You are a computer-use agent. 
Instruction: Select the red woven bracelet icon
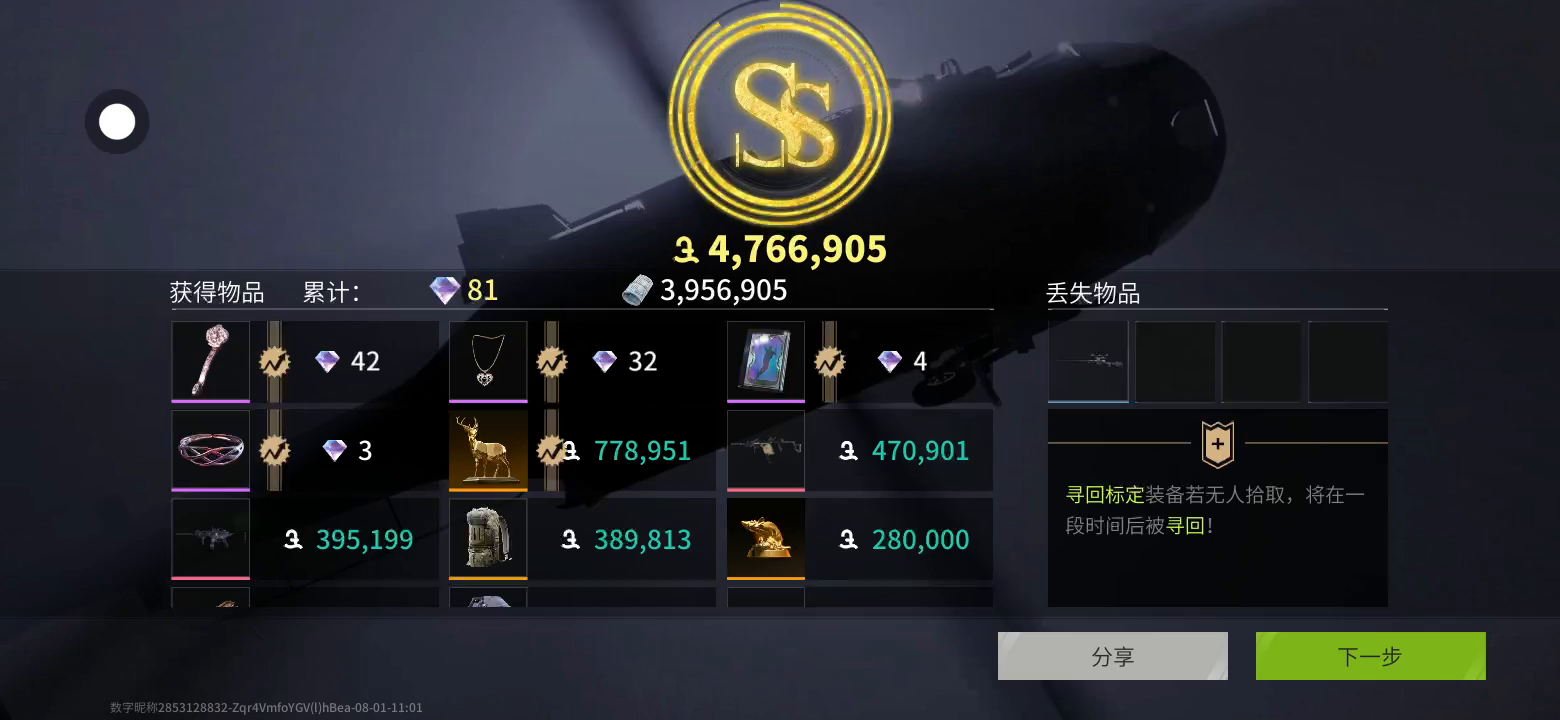pyautogui.click(x=211, y=450)
